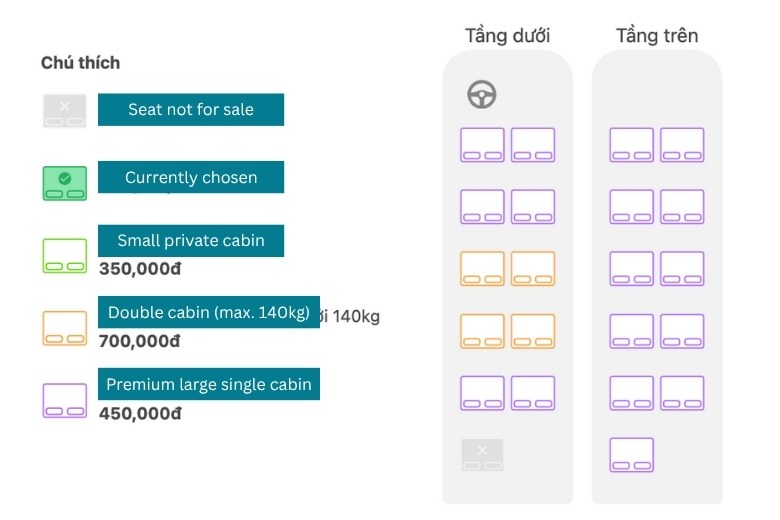780x520 pixels.
Task: Choose the upper-left orange double cabin
Action: 482,269
